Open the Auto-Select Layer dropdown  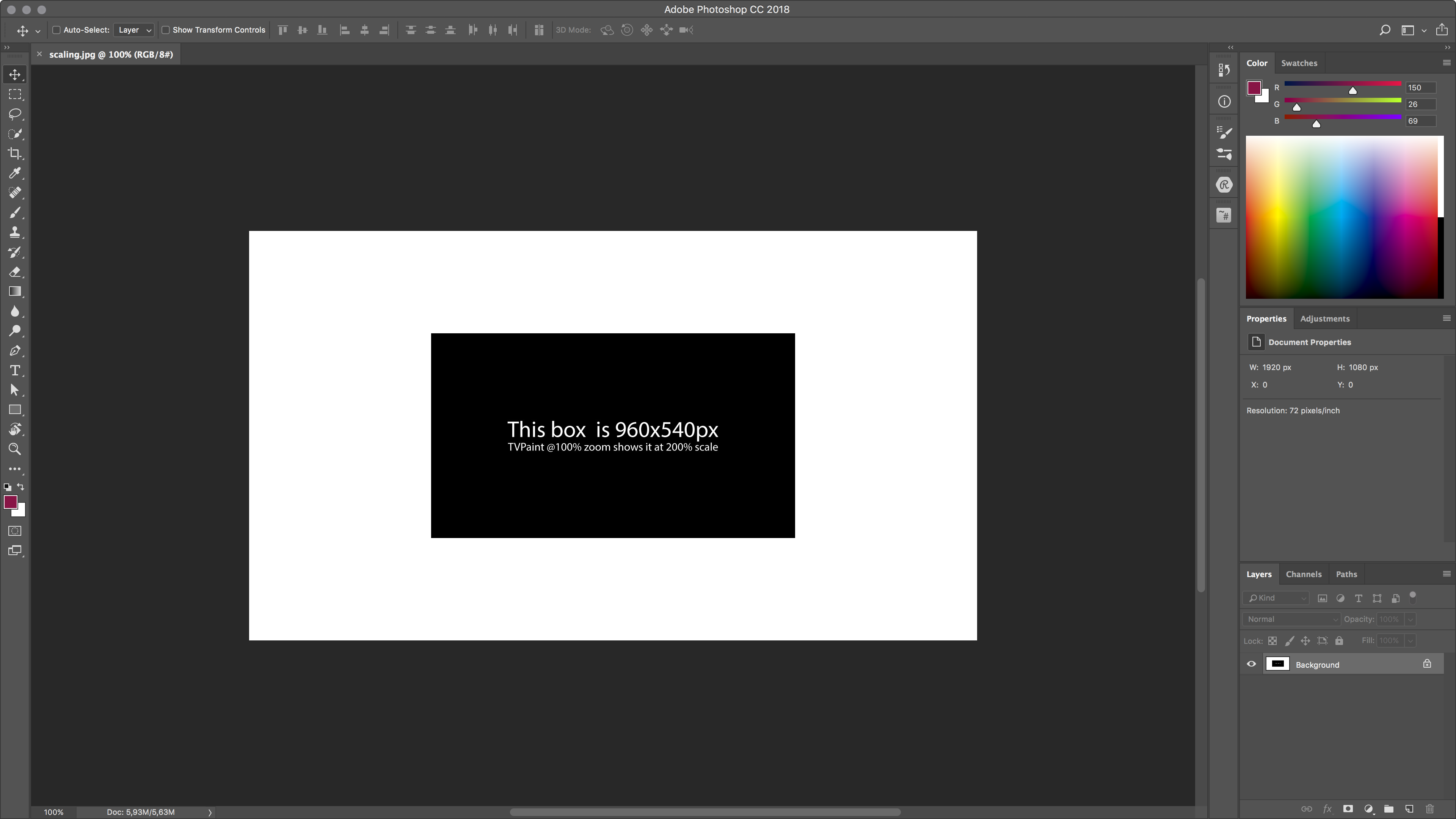pos(134,30)
